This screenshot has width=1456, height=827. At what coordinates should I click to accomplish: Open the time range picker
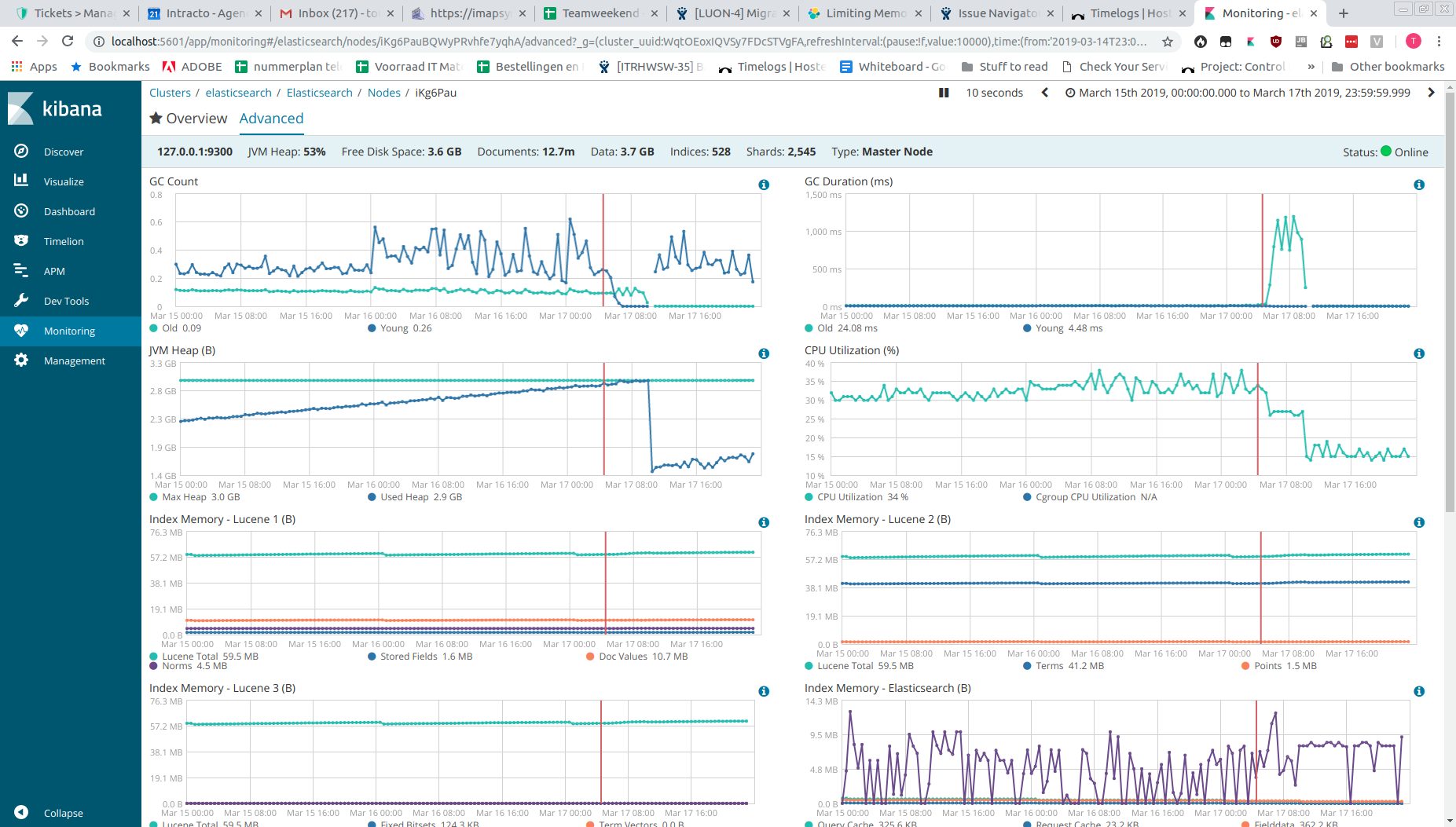click(1238, 93)
